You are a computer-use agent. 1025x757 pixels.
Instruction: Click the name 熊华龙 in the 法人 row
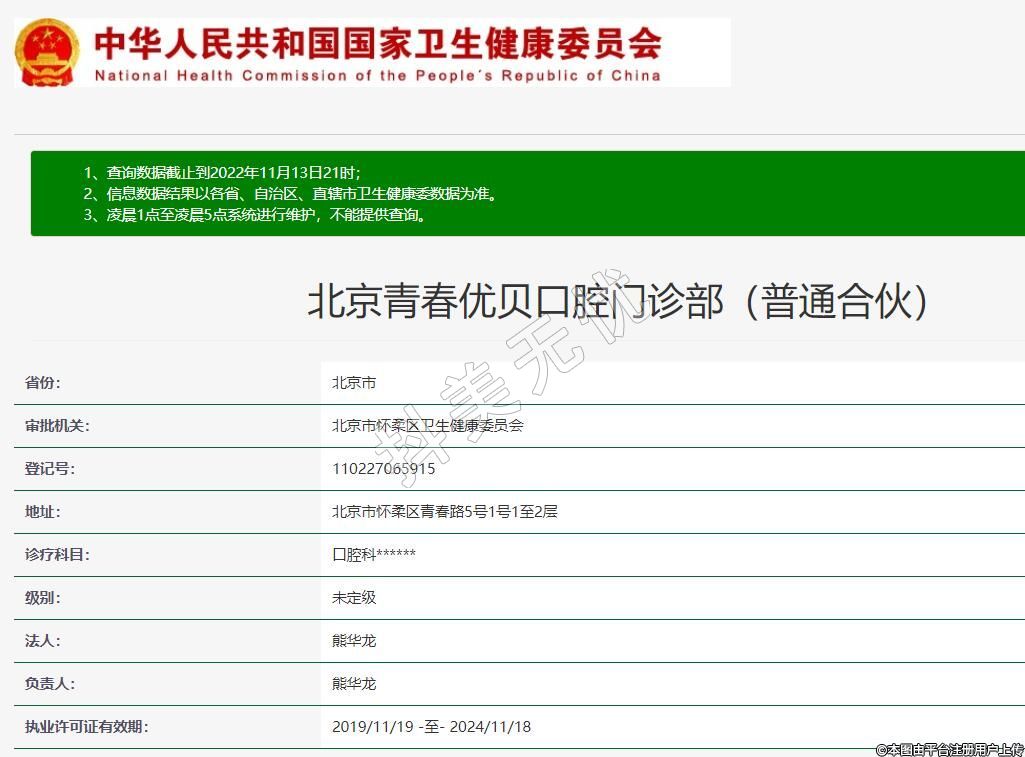(354, 641)
